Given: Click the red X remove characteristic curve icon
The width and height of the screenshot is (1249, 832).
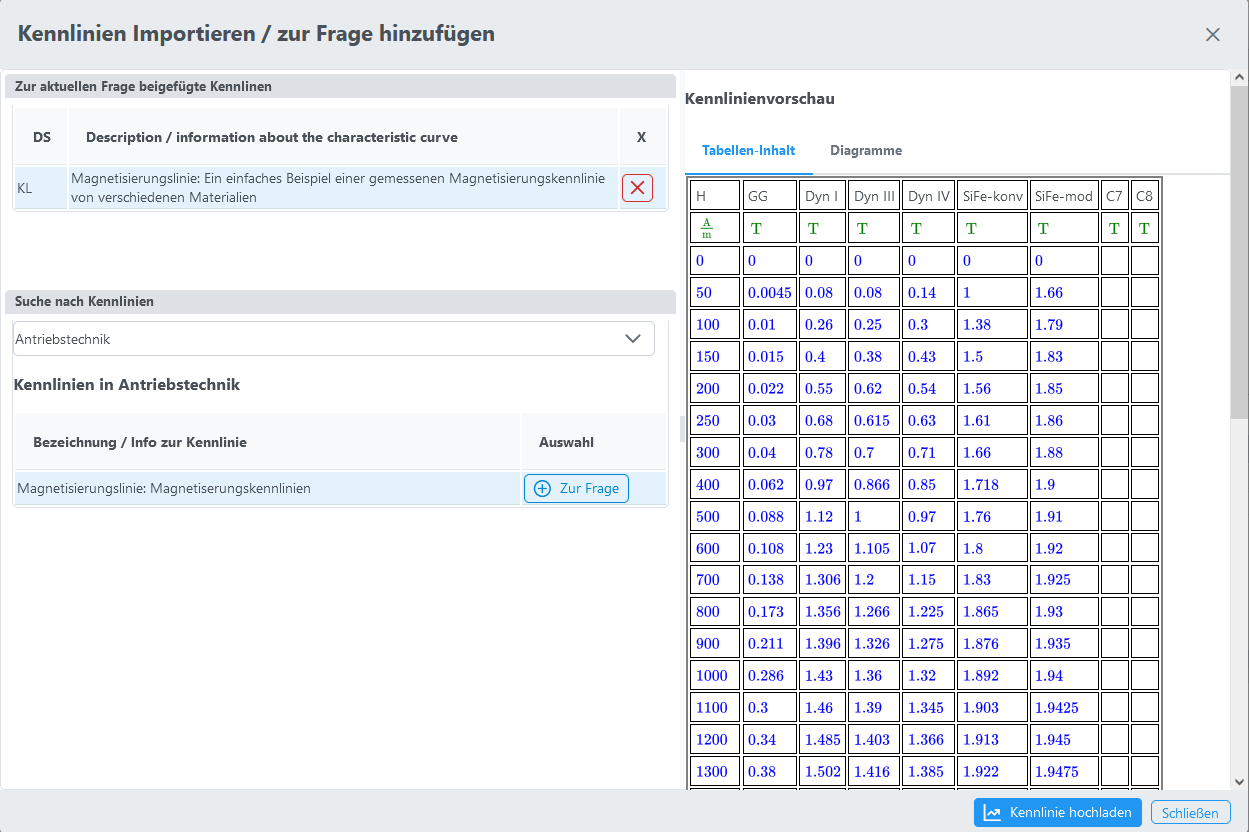Looking at the screenshot, I should coord(637,188).
